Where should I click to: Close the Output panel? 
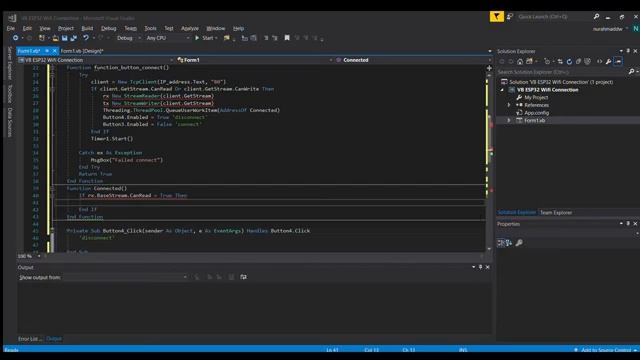487,267
